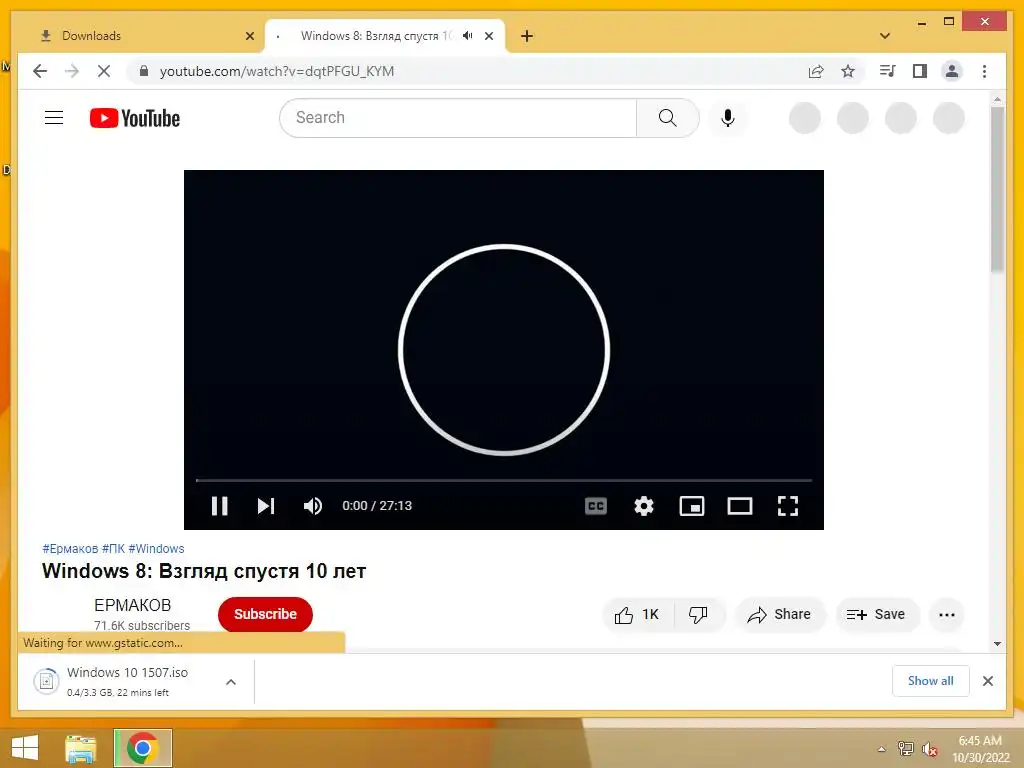This screenshot has width=1024, height=768.
Task: Share this video
Action: (780, 615)
